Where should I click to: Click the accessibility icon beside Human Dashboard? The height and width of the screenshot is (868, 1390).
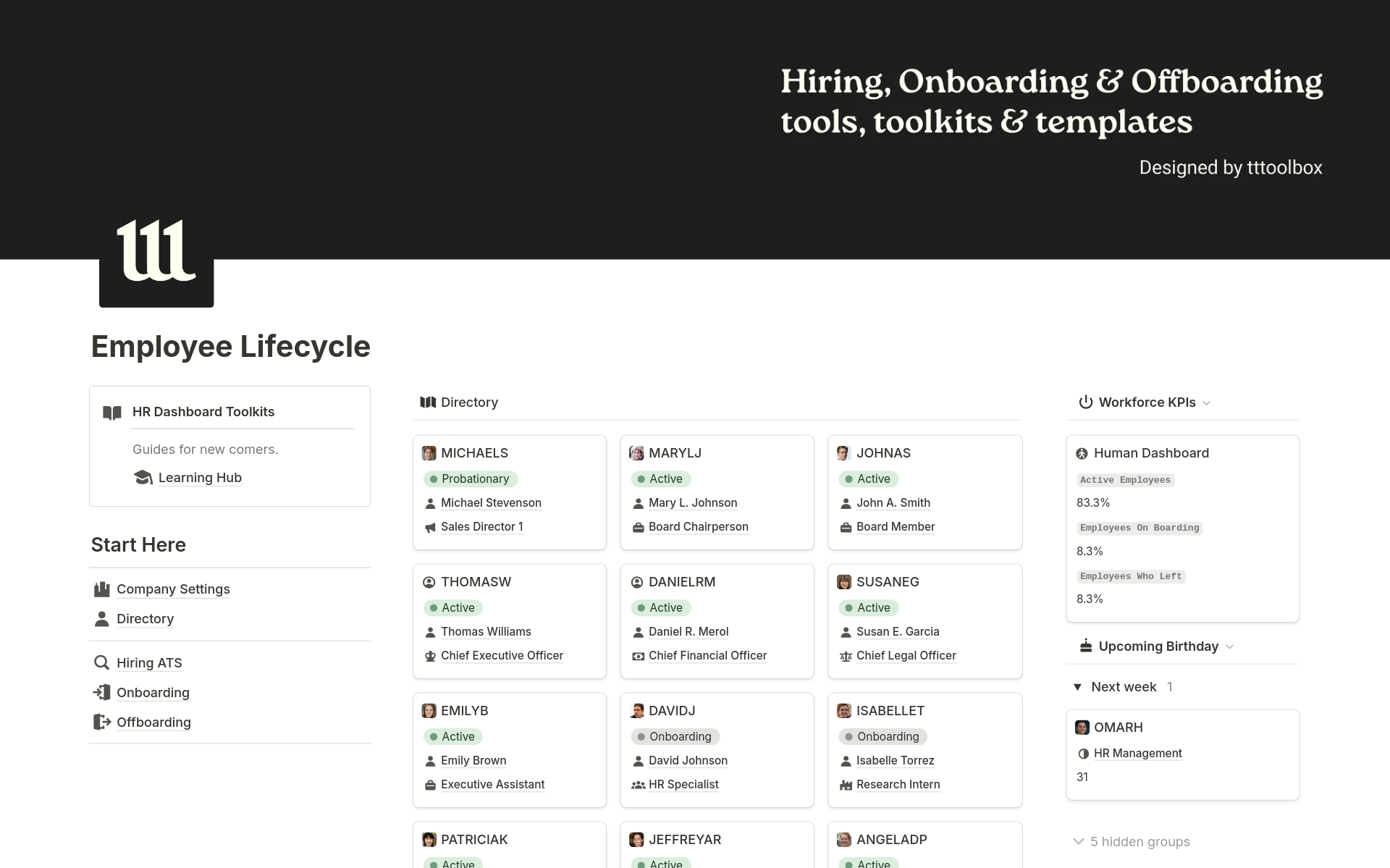[1082, 454]
